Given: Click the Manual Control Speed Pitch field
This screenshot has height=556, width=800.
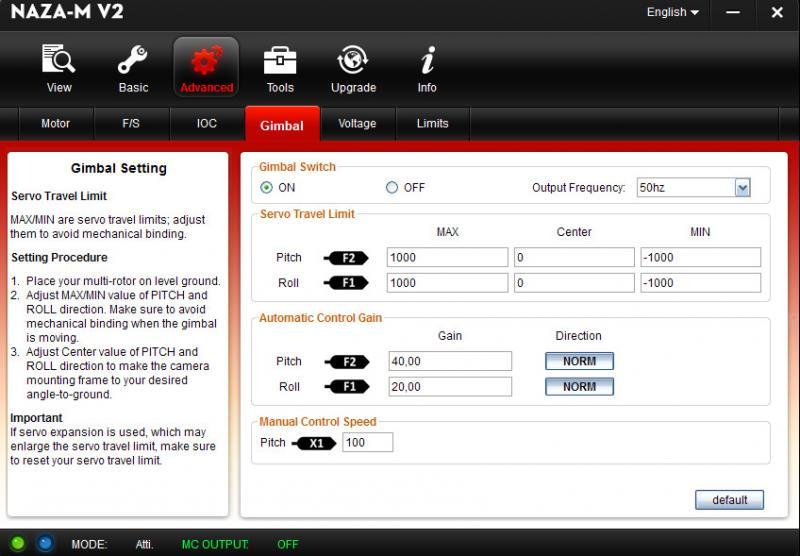Looking at the screenshot, I should 367,442.
